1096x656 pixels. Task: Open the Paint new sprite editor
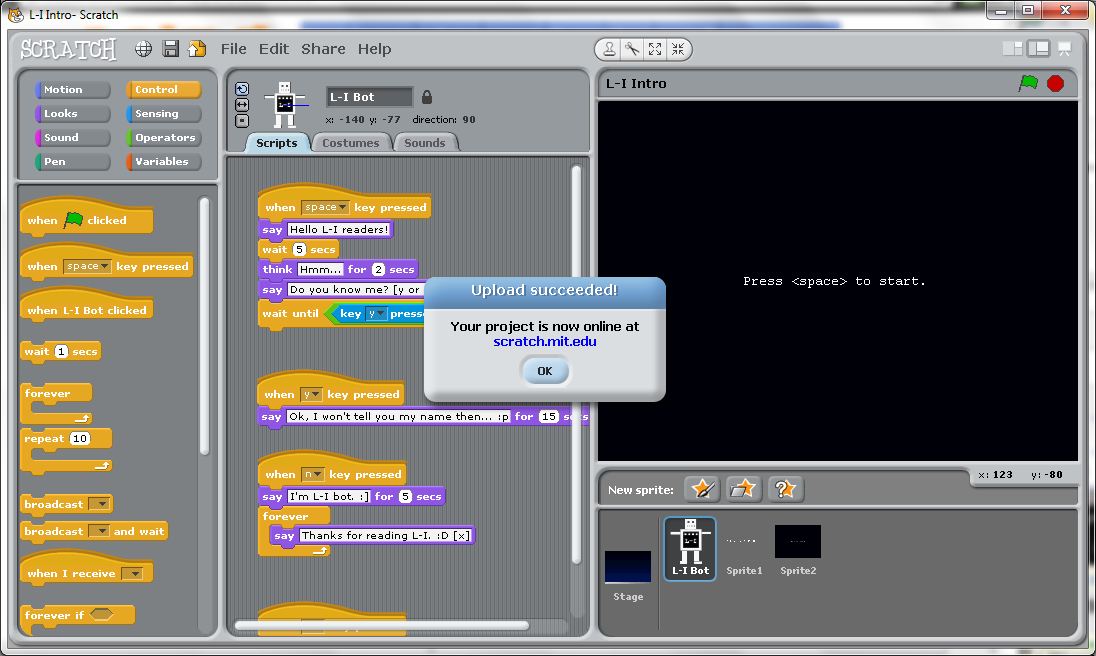click(x=702, y=489)
